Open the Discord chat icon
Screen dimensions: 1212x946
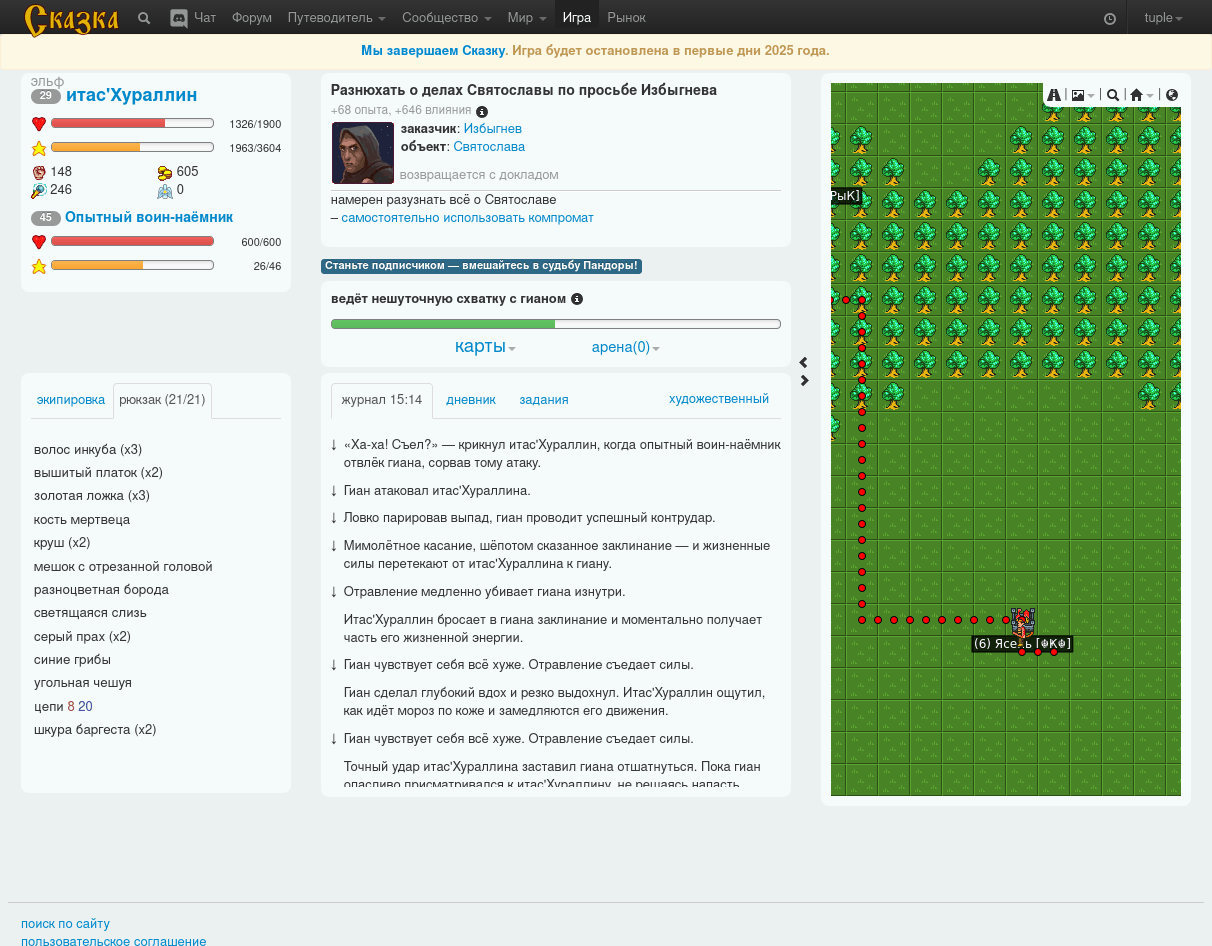tap(179, 18)
